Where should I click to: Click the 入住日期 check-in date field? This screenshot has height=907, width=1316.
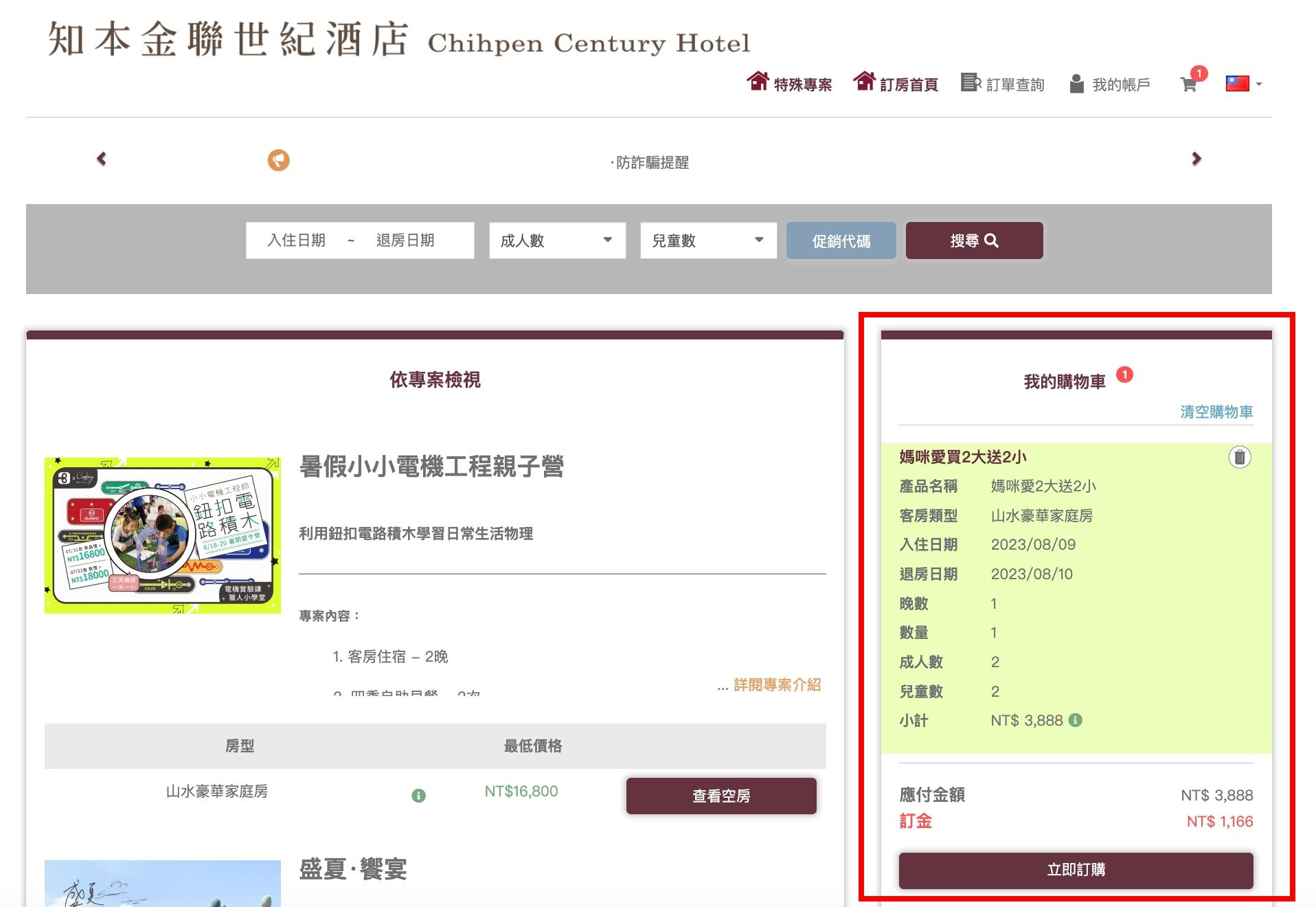pyautogui.click(x=297, y=240)
